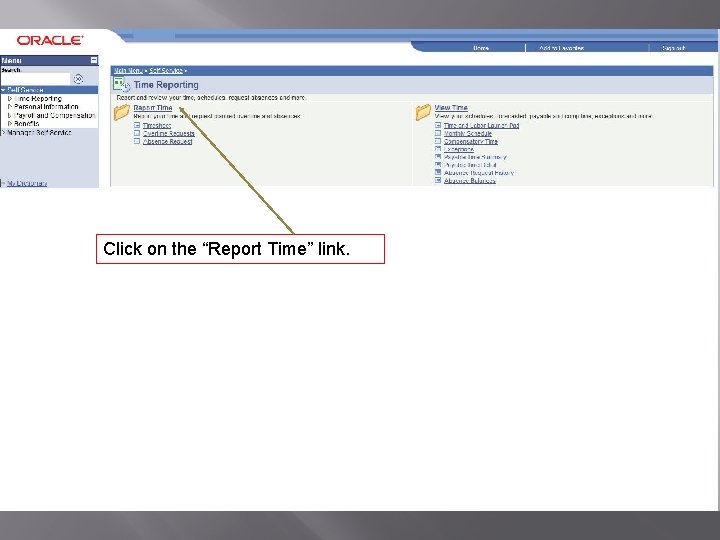Image resolution: width=720 pixels, height=540 pixels.
Task: Click icon next to Time and Labor Launch Pad
Action: tap(438, 125)
